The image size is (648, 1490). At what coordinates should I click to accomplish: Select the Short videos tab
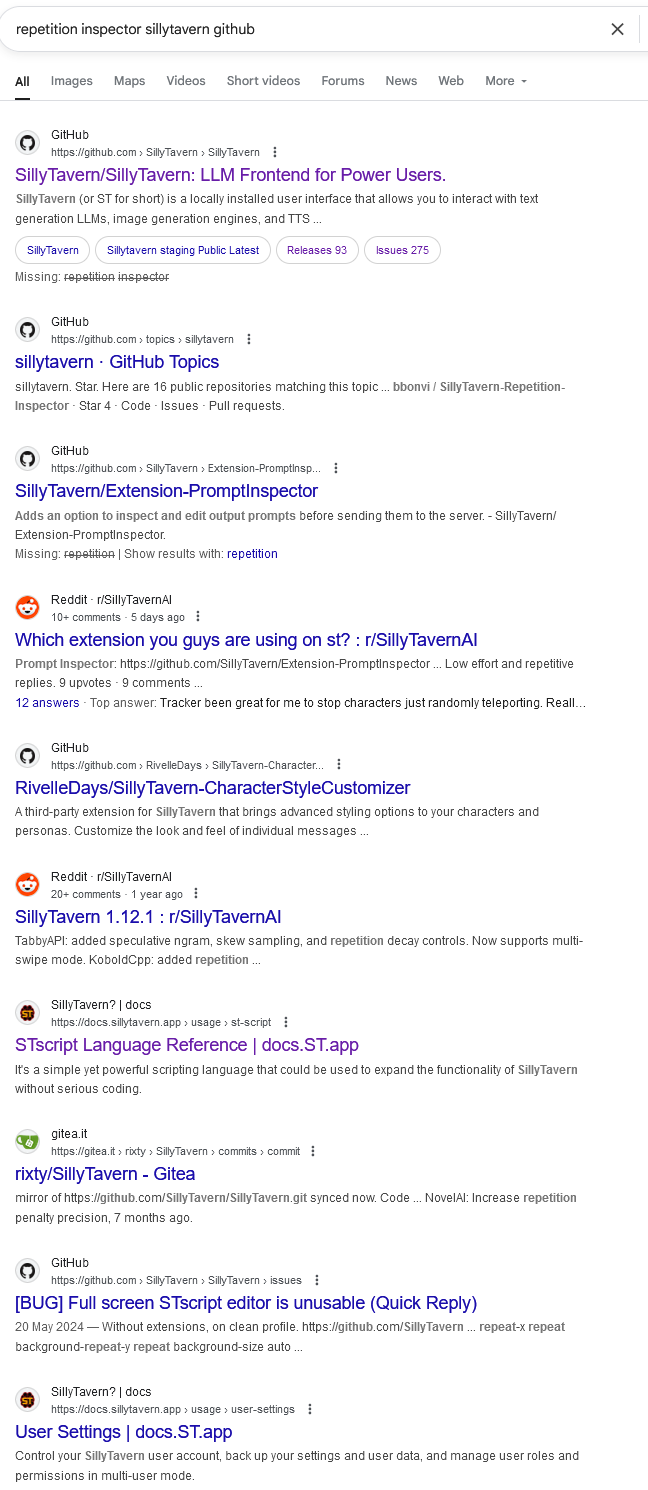(x=263, y=81)
